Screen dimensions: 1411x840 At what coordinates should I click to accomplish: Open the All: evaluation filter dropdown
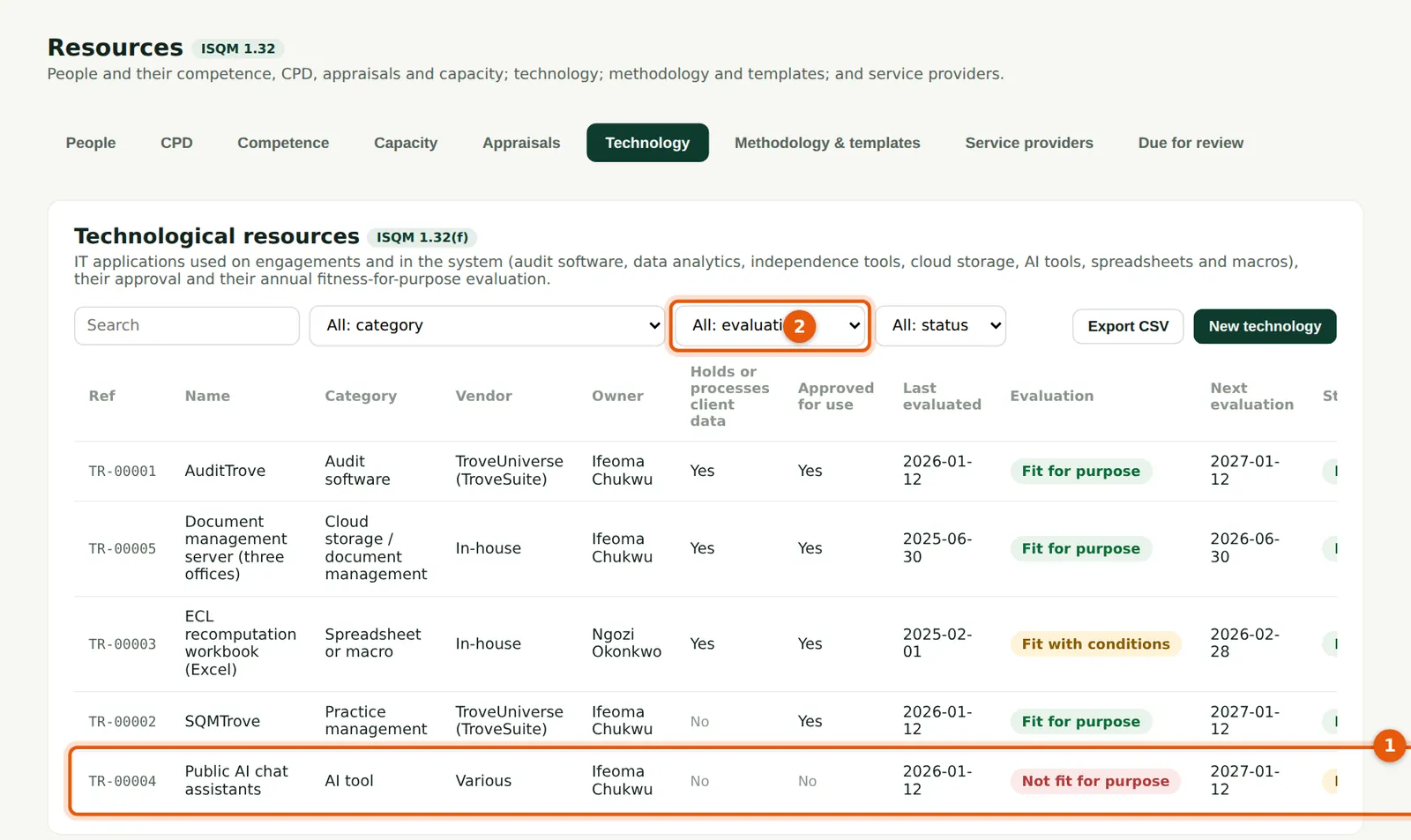click(x=770, y=326)
